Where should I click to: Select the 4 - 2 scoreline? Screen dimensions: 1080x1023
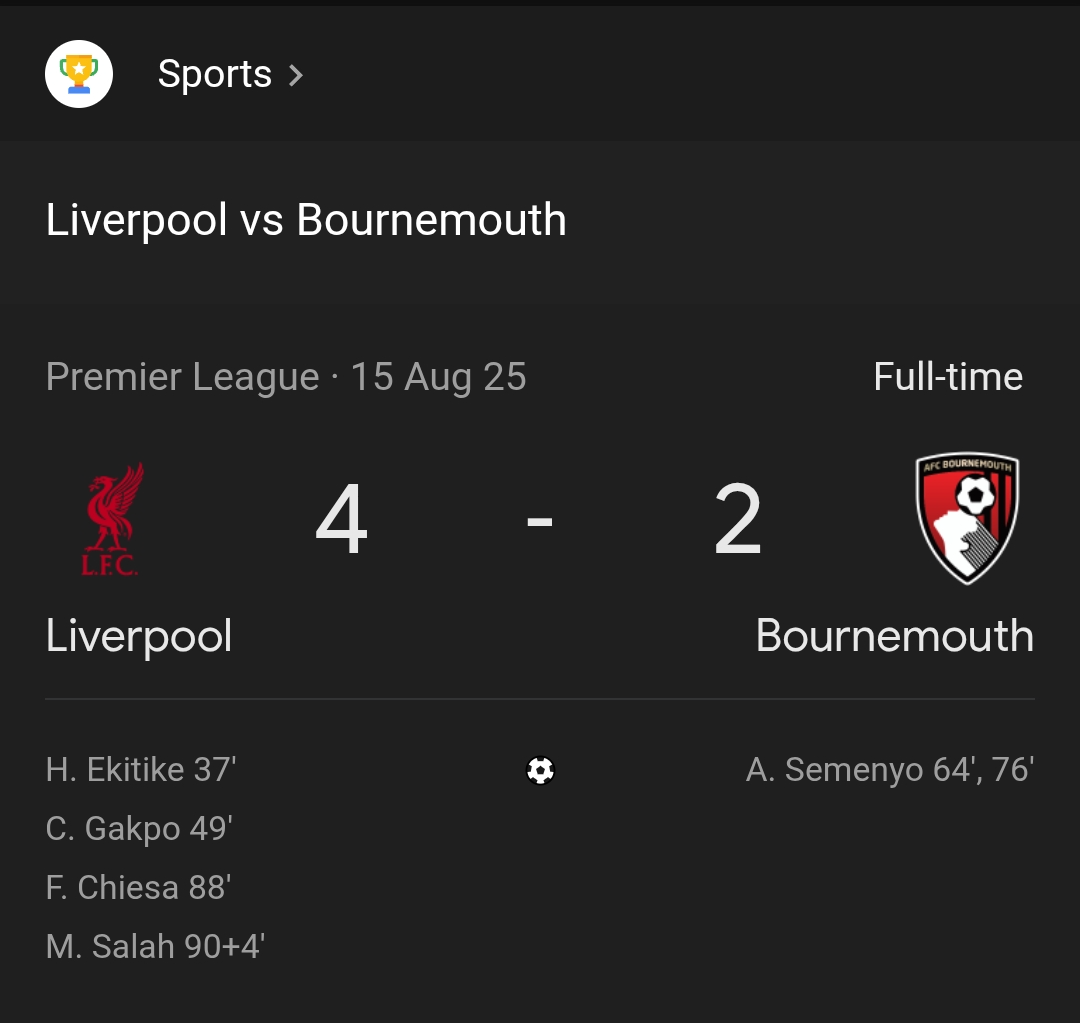coord(540,518)
